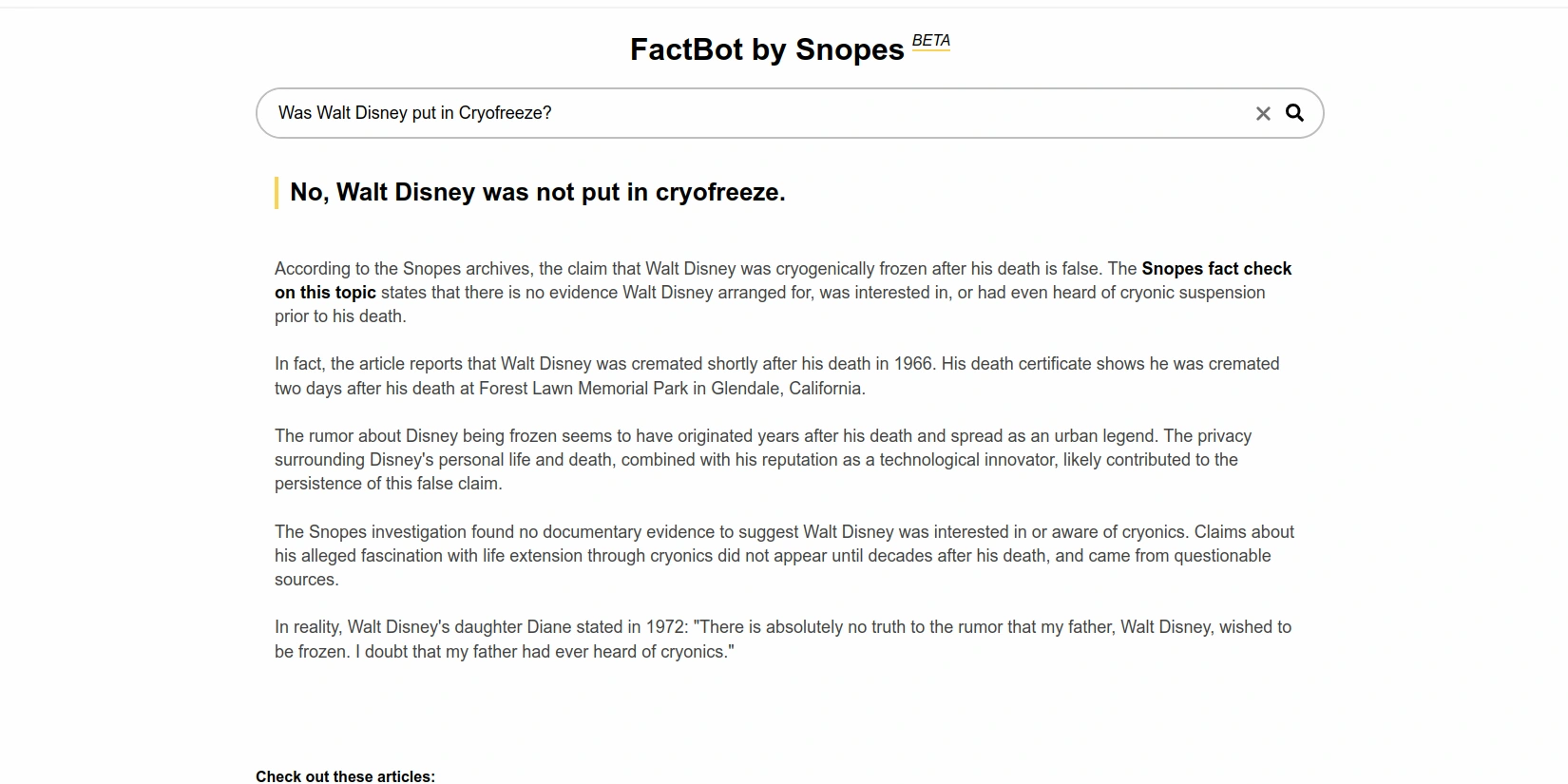Click the "No, Walt Disney was not put in cryofreeze" heading

click(537, 192)
